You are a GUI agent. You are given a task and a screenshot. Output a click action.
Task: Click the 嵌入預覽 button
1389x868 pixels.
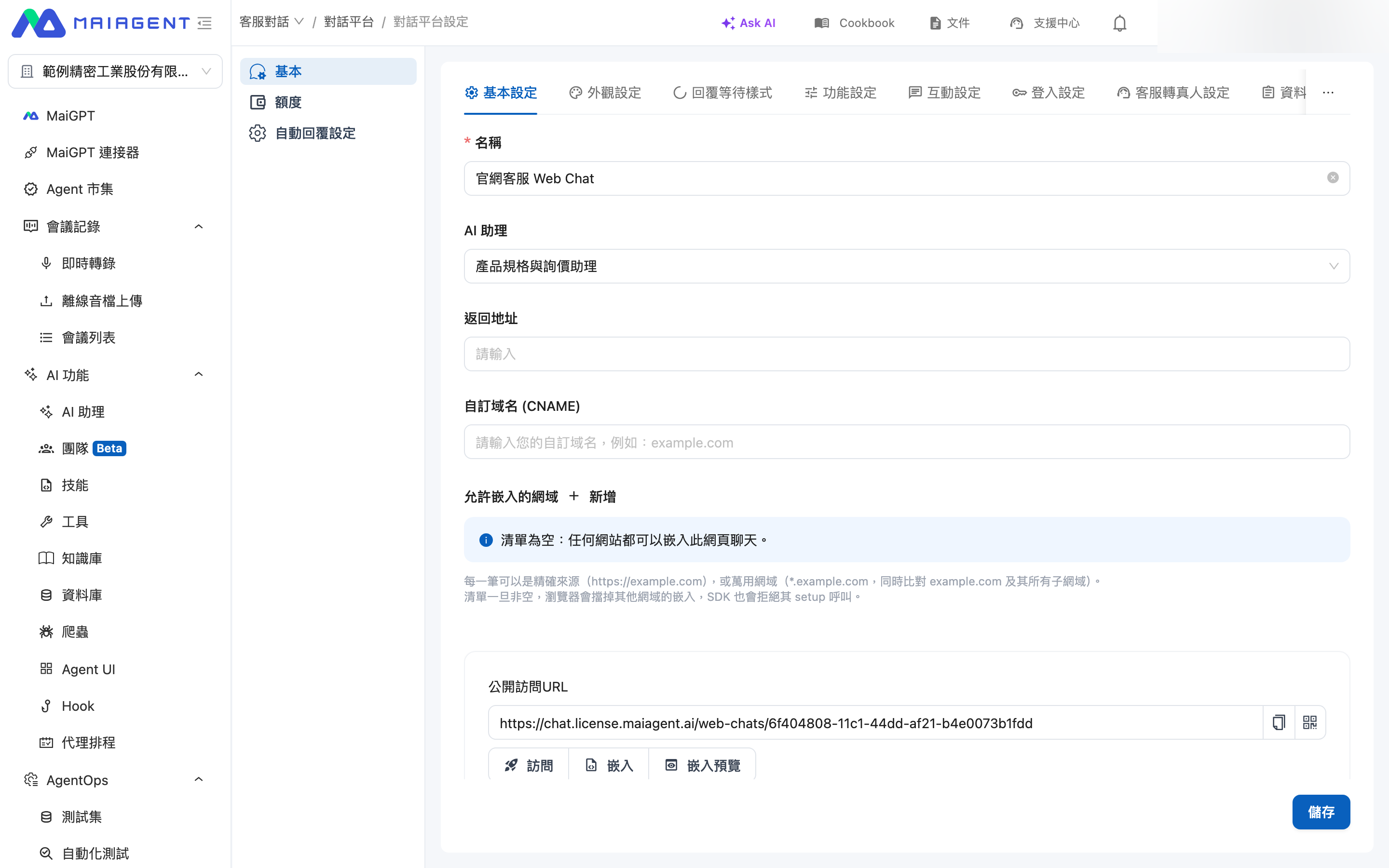pyautogui.click(x=703, y=765)
